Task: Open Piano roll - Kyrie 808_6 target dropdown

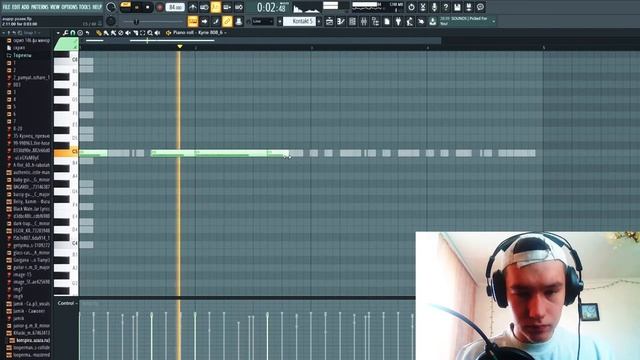Action: (x=199, y=33)
